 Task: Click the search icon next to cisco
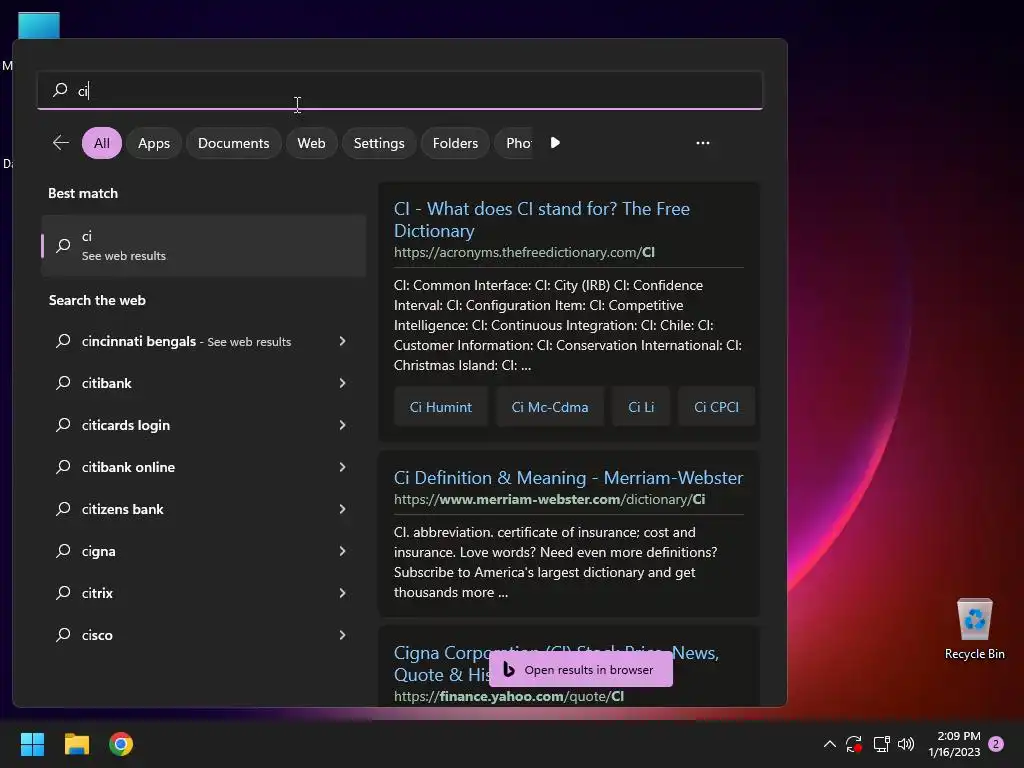tap(63, 635)
